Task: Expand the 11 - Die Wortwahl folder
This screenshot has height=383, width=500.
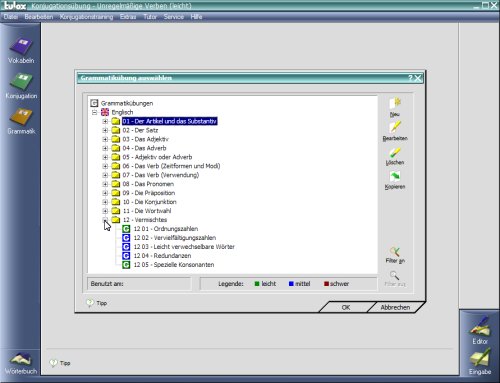Action: 105,211
